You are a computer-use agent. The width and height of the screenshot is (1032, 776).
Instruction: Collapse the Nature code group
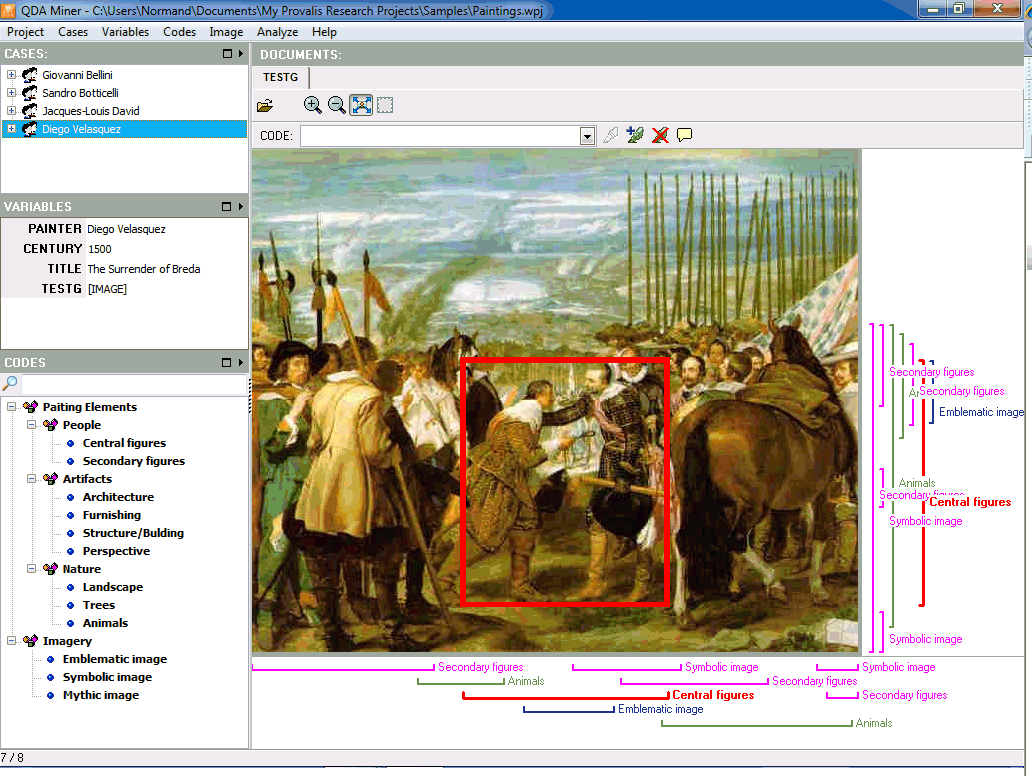point(31,569)
